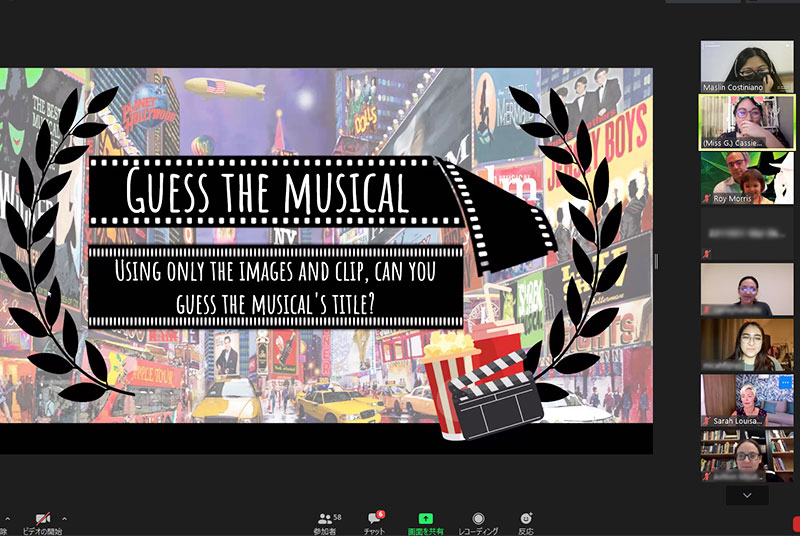Image resolution: width=800 pixels, height=536 pixels.
Task: Click the participant count '58'
Action: coord(337,517)
